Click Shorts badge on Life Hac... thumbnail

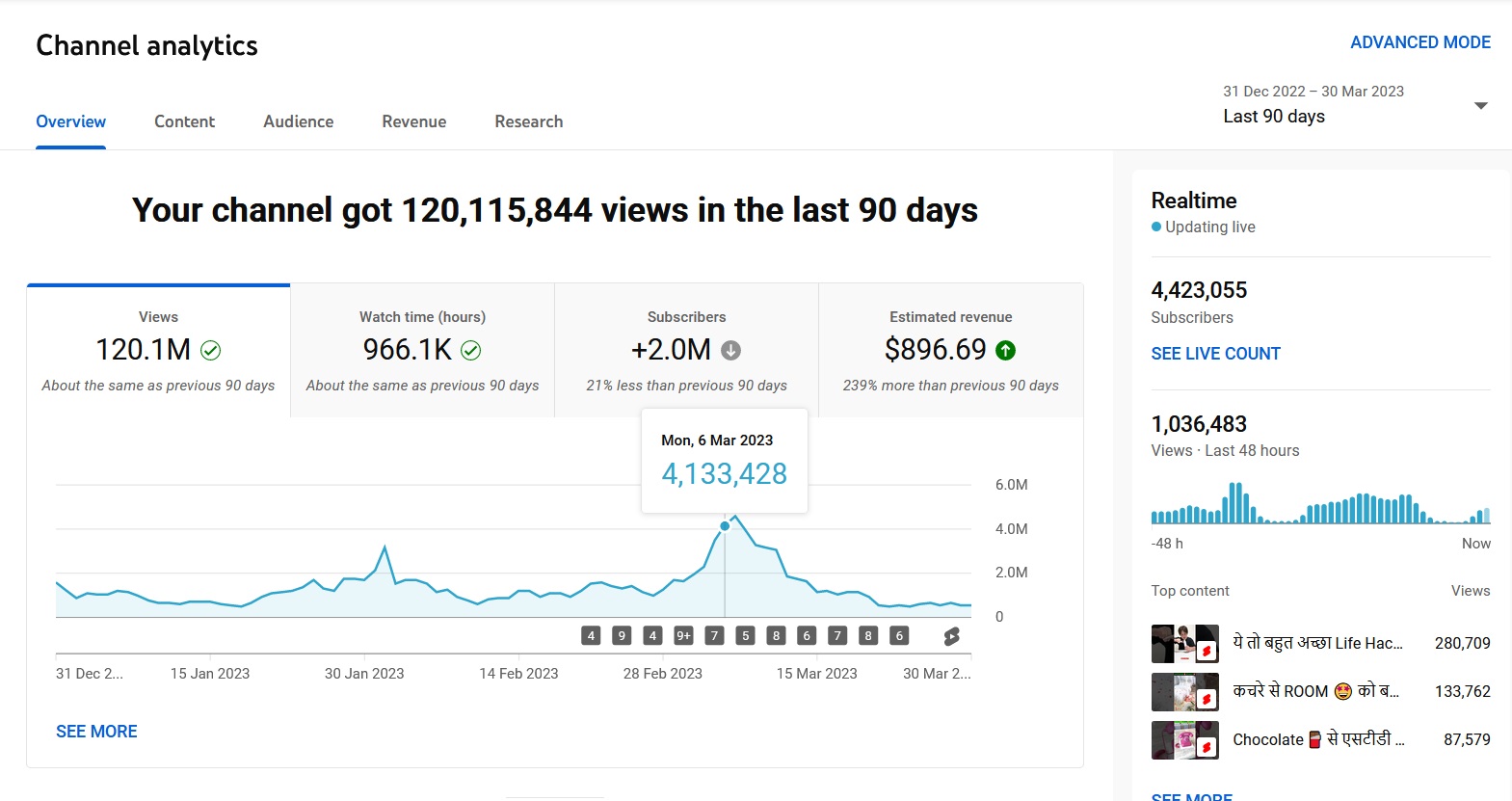(x=1206, y=652)
